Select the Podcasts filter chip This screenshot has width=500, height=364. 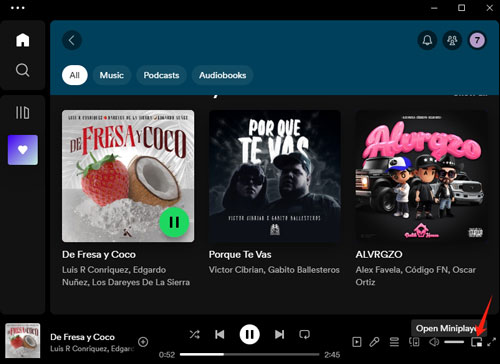point(161,75)
